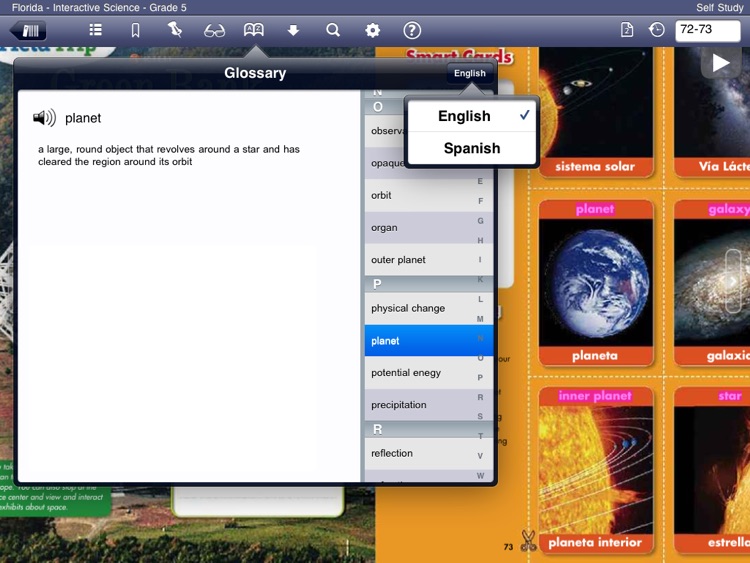Open the search magnifier
The image size is (750, 563).
(333, 31)
